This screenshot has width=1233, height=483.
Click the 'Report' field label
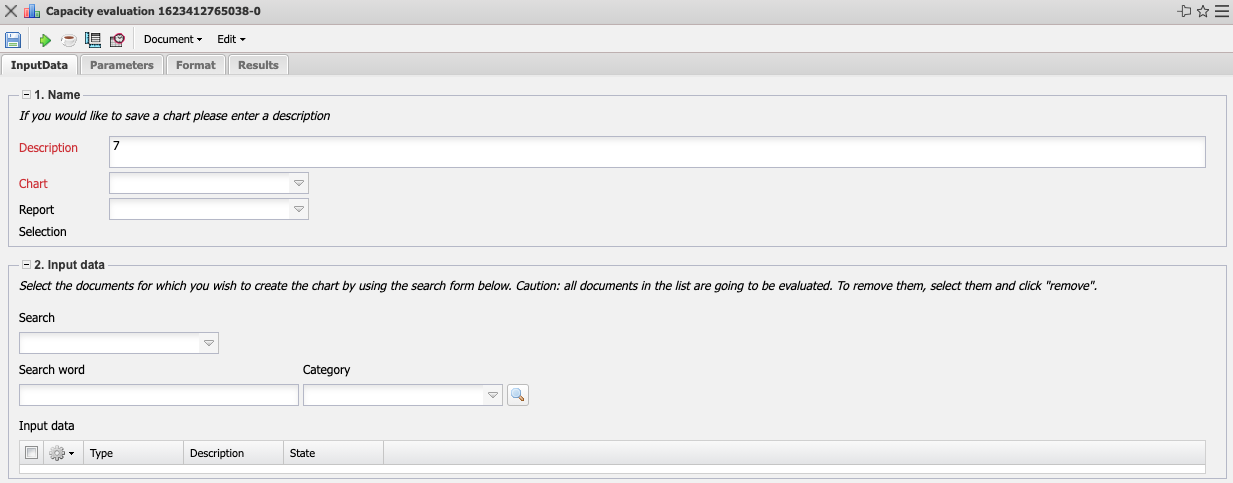coord(37,210)
